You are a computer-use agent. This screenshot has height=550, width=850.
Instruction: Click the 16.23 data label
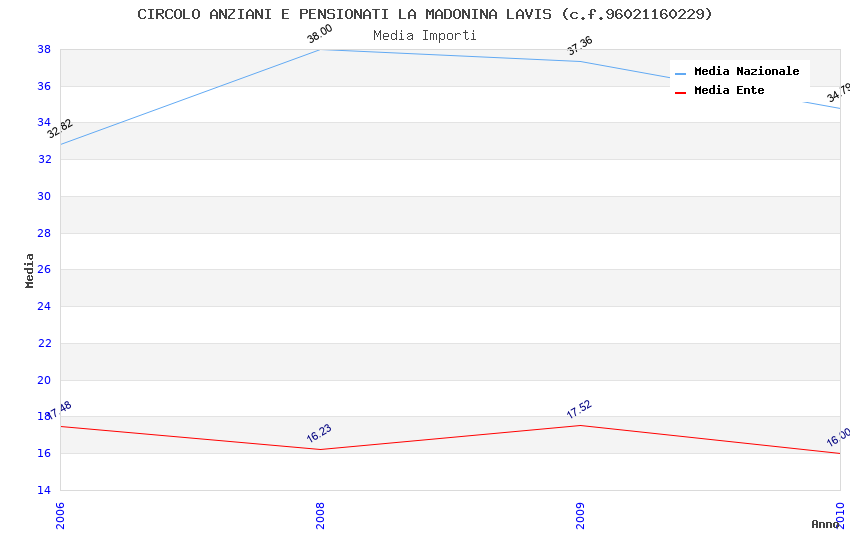tap(319, 433)
